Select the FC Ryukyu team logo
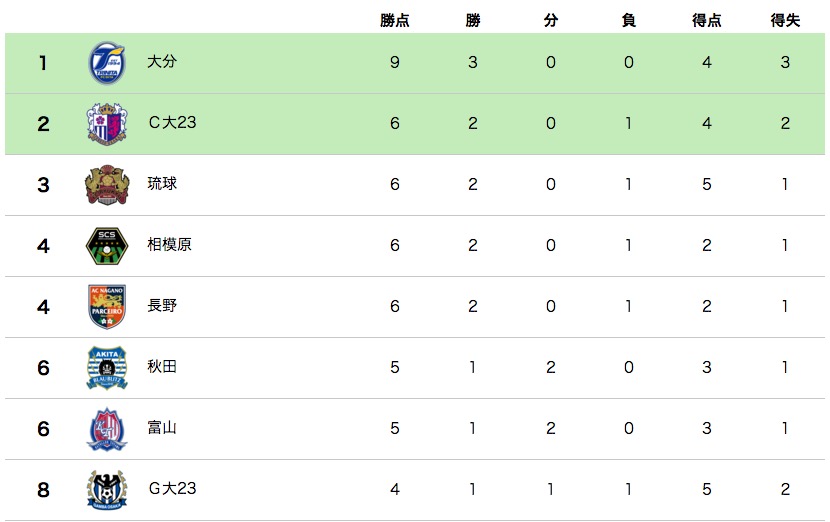The width and height of the screenshot is (830, 522). (106, 185)
